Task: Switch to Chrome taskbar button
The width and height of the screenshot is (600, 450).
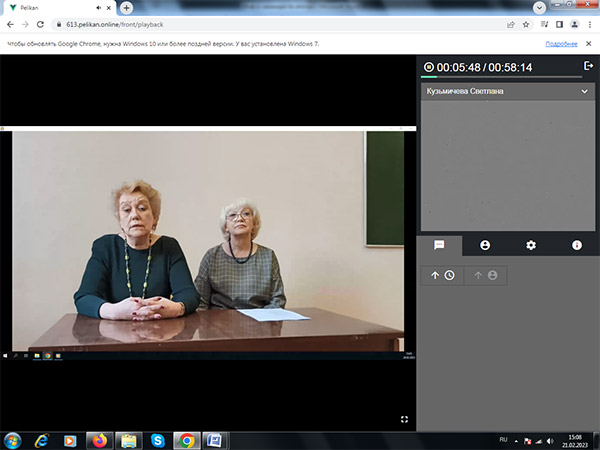Action: (x=187, y=441)
